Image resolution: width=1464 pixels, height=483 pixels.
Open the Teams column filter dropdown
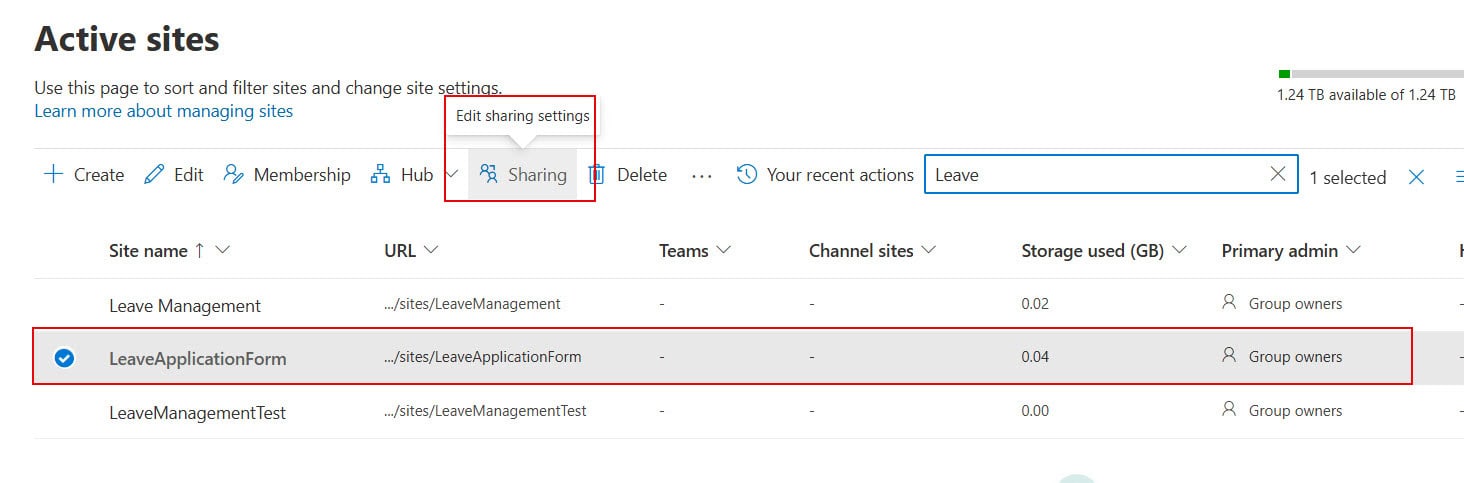pyautogui.click(x=723, y=250)
